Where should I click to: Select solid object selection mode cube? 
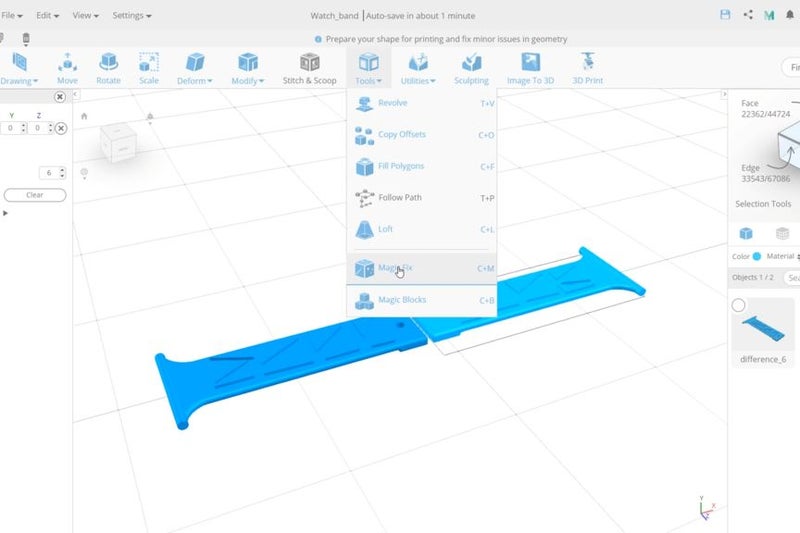[746, 233]
